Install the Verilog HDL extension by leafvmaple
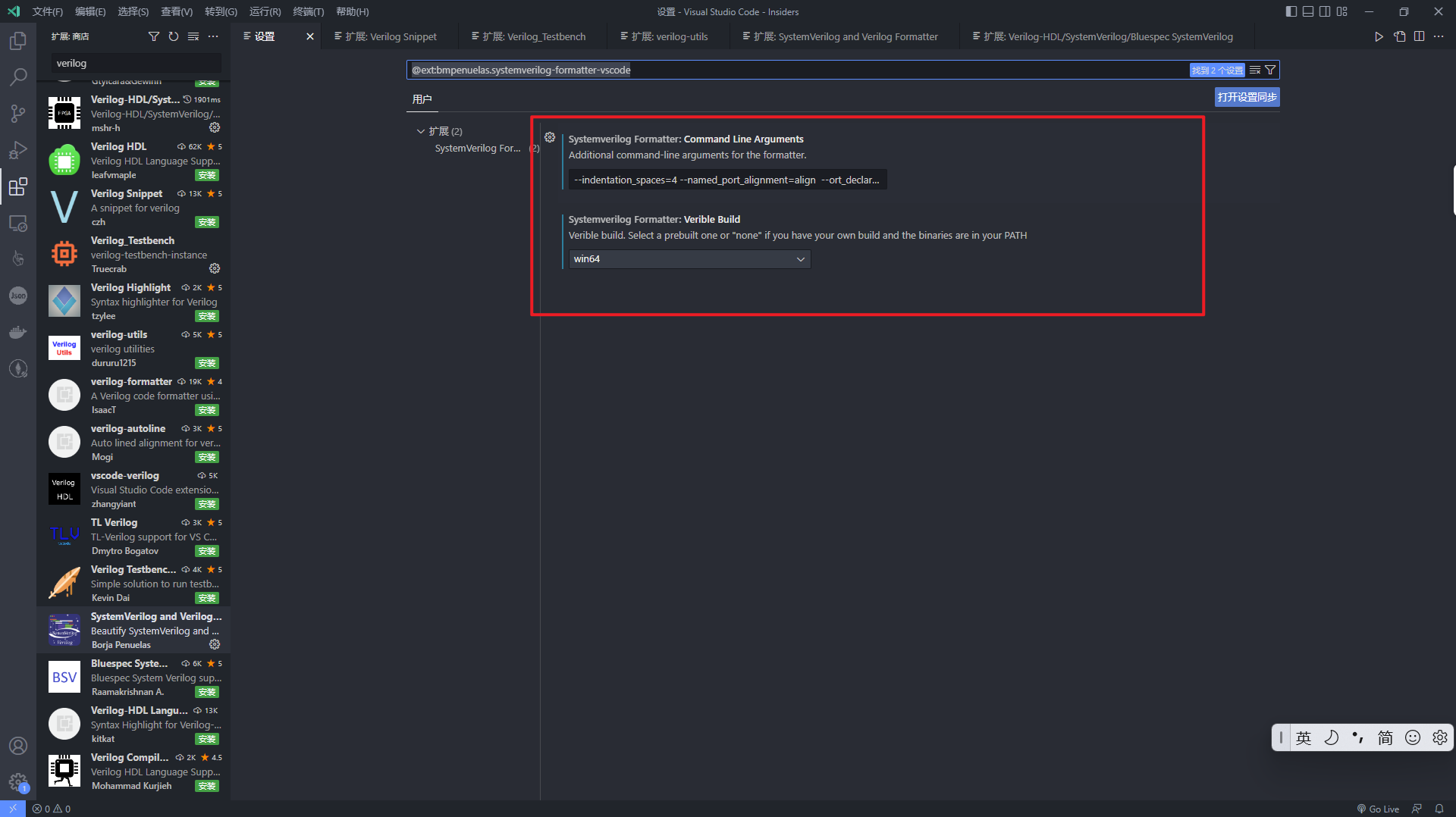The image size is (1456, 817). tap(206, 175)
